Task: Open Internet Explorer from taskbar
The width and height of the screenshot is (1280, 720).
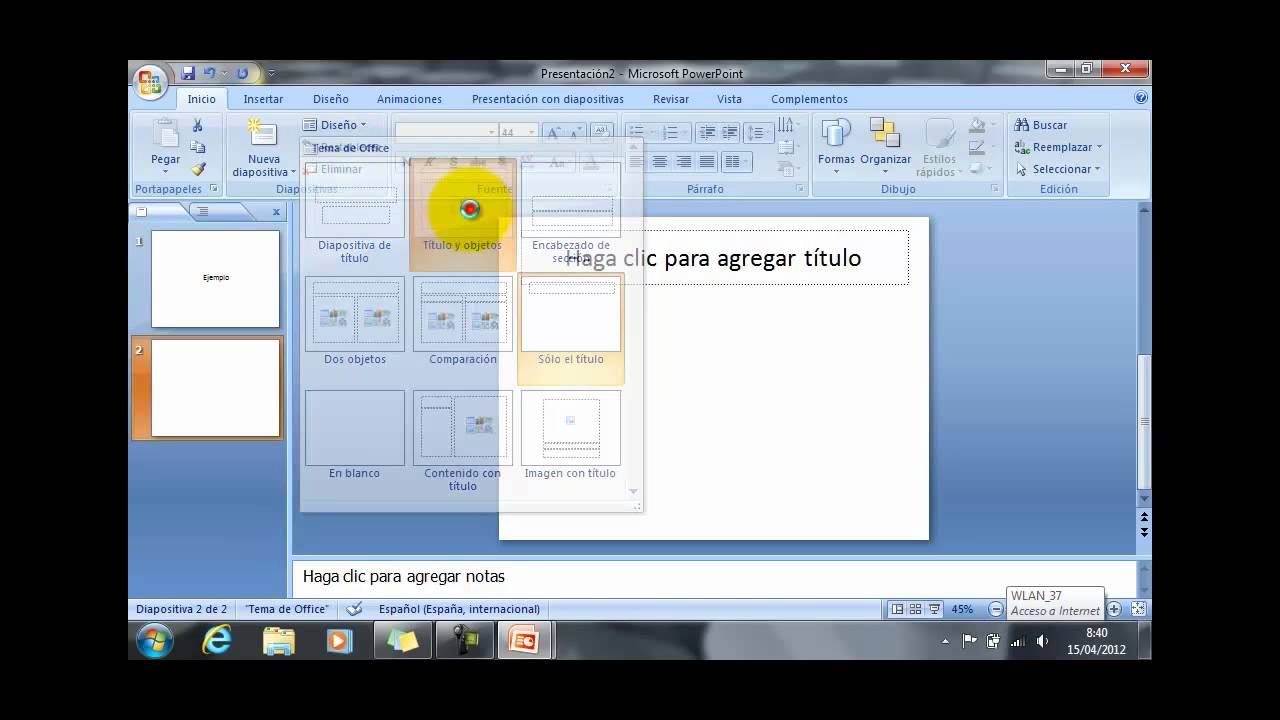Action: pyautogui.click(x=217, y=640)
